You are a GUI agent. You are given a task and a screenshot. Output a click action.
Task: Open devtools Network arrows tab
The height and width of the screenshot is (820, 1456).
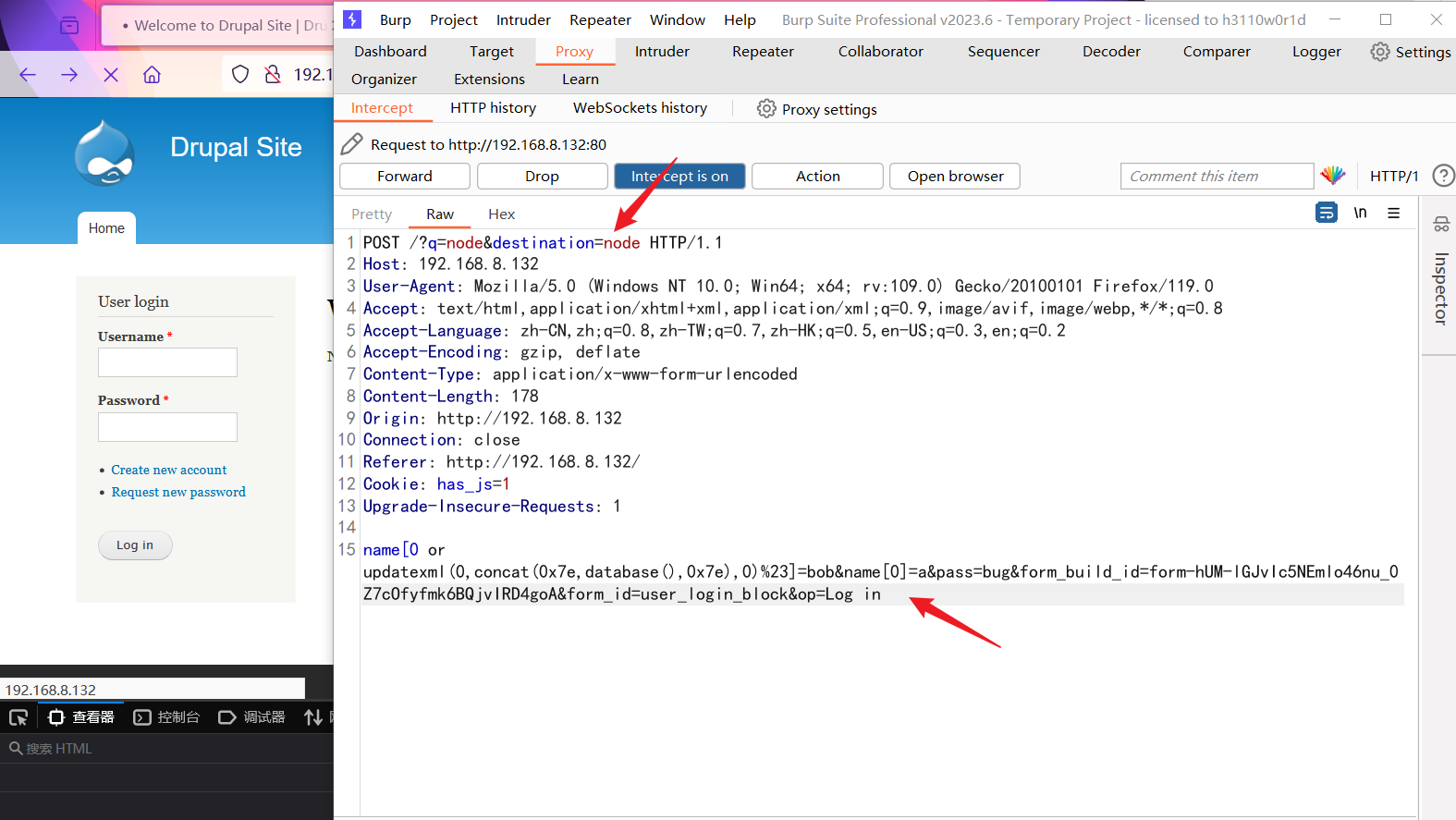(313, 717)
